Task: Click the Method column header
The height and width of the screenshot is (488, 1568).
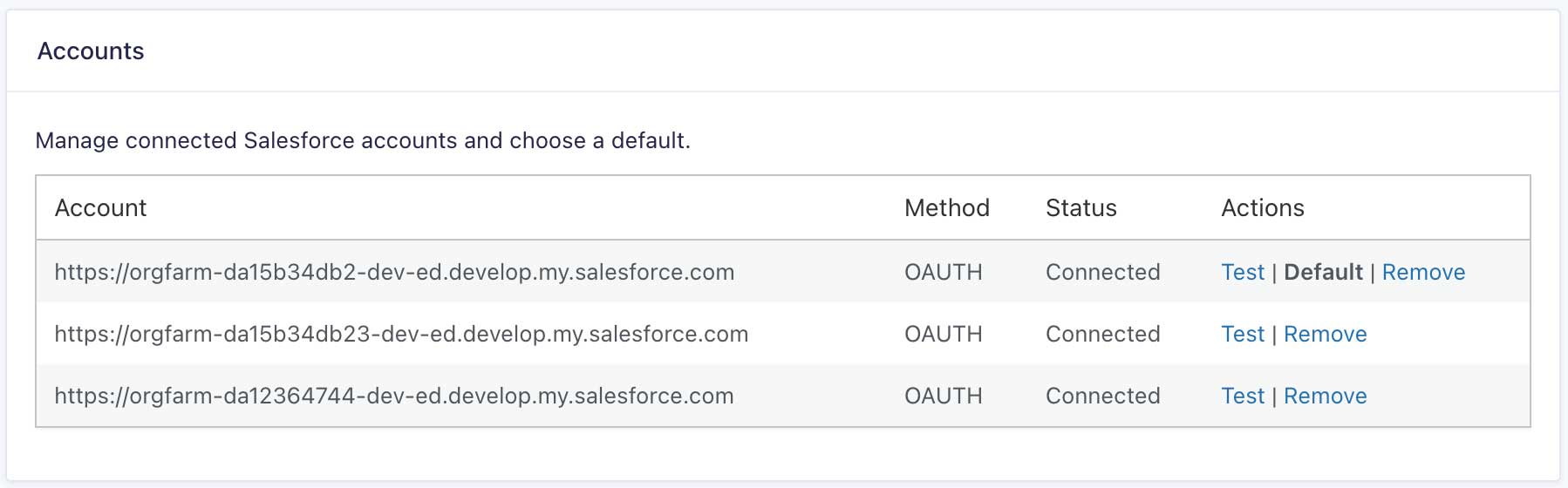Action: click(946, 208)
